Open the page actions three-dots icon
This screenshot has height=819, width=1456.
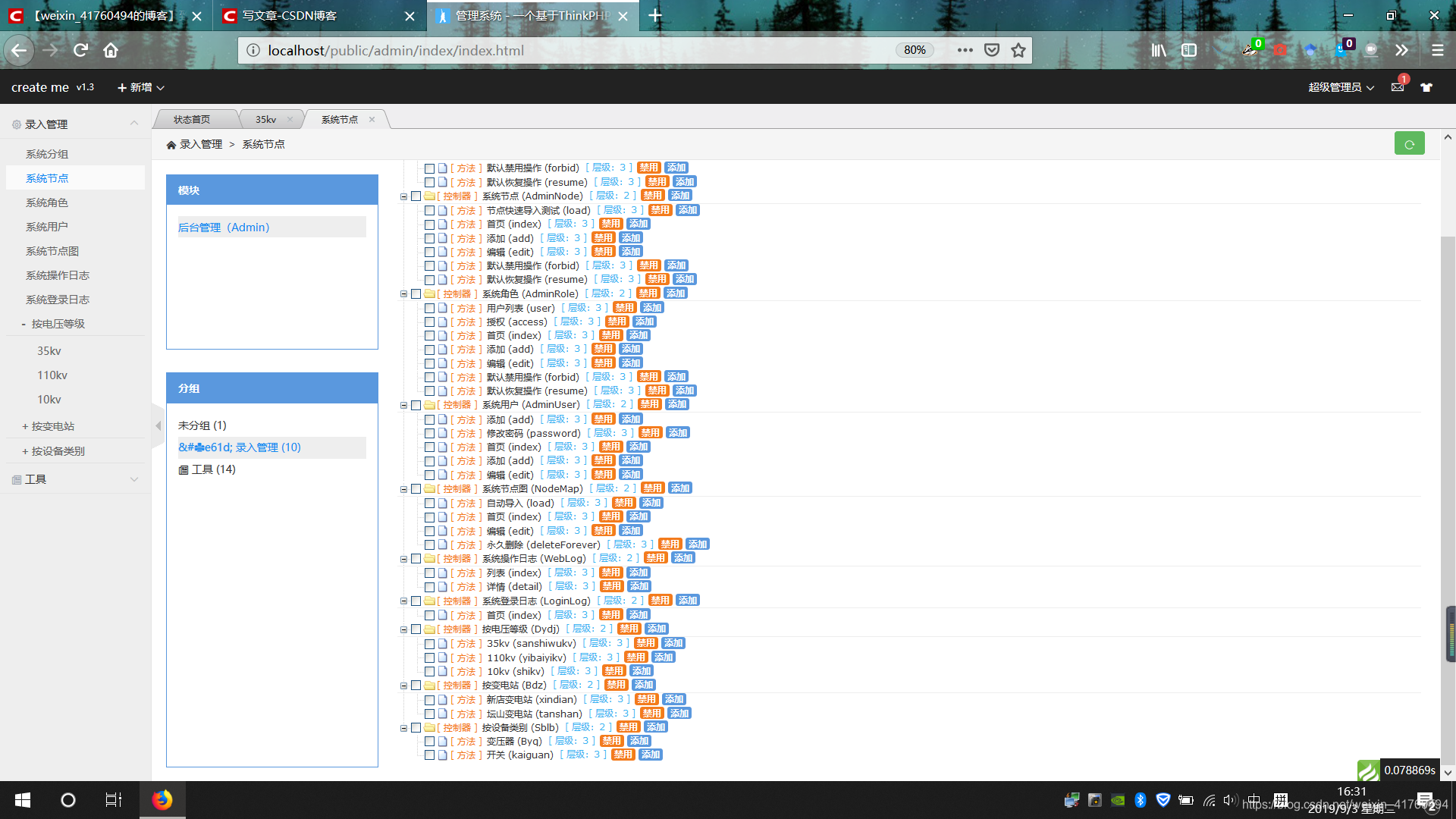click(x=965, y=50)
